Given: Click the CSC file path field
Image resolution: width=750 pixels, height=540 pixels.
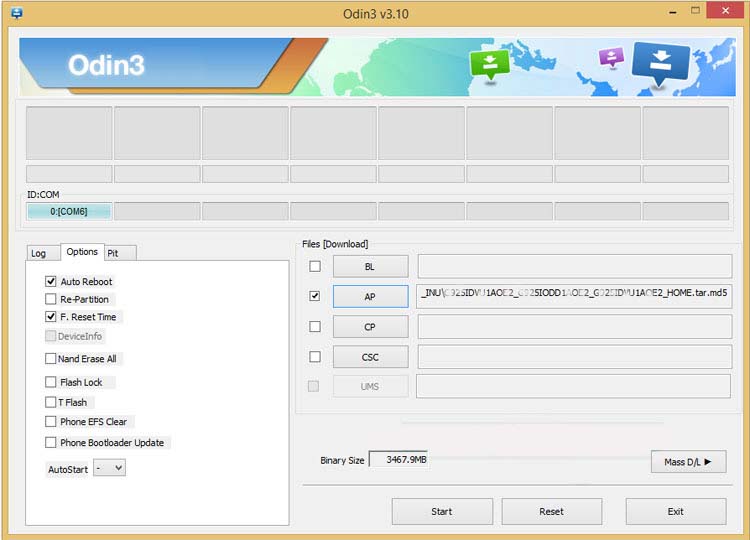Looking at the screenshot, I should 575,356.
